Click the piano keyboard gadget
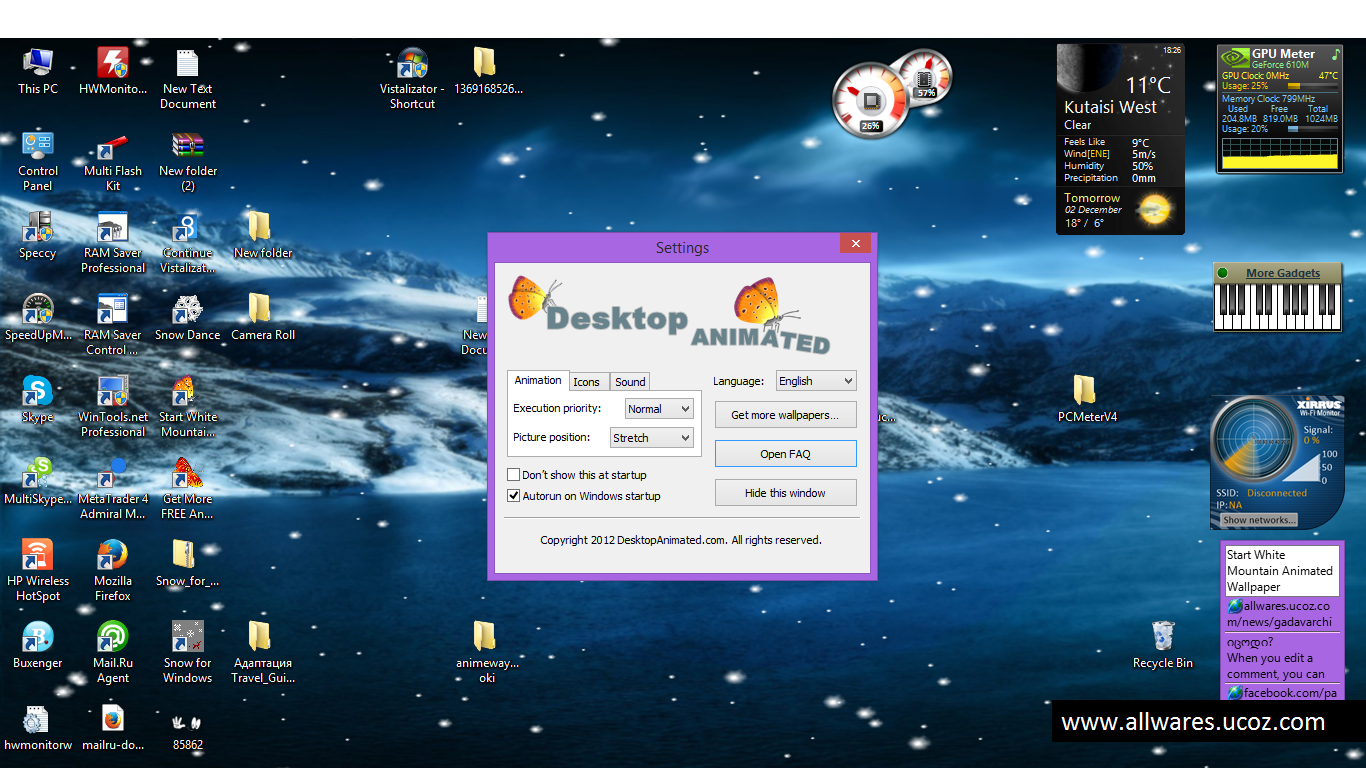Screen dimensions: 1366x768 [1277, 306]
